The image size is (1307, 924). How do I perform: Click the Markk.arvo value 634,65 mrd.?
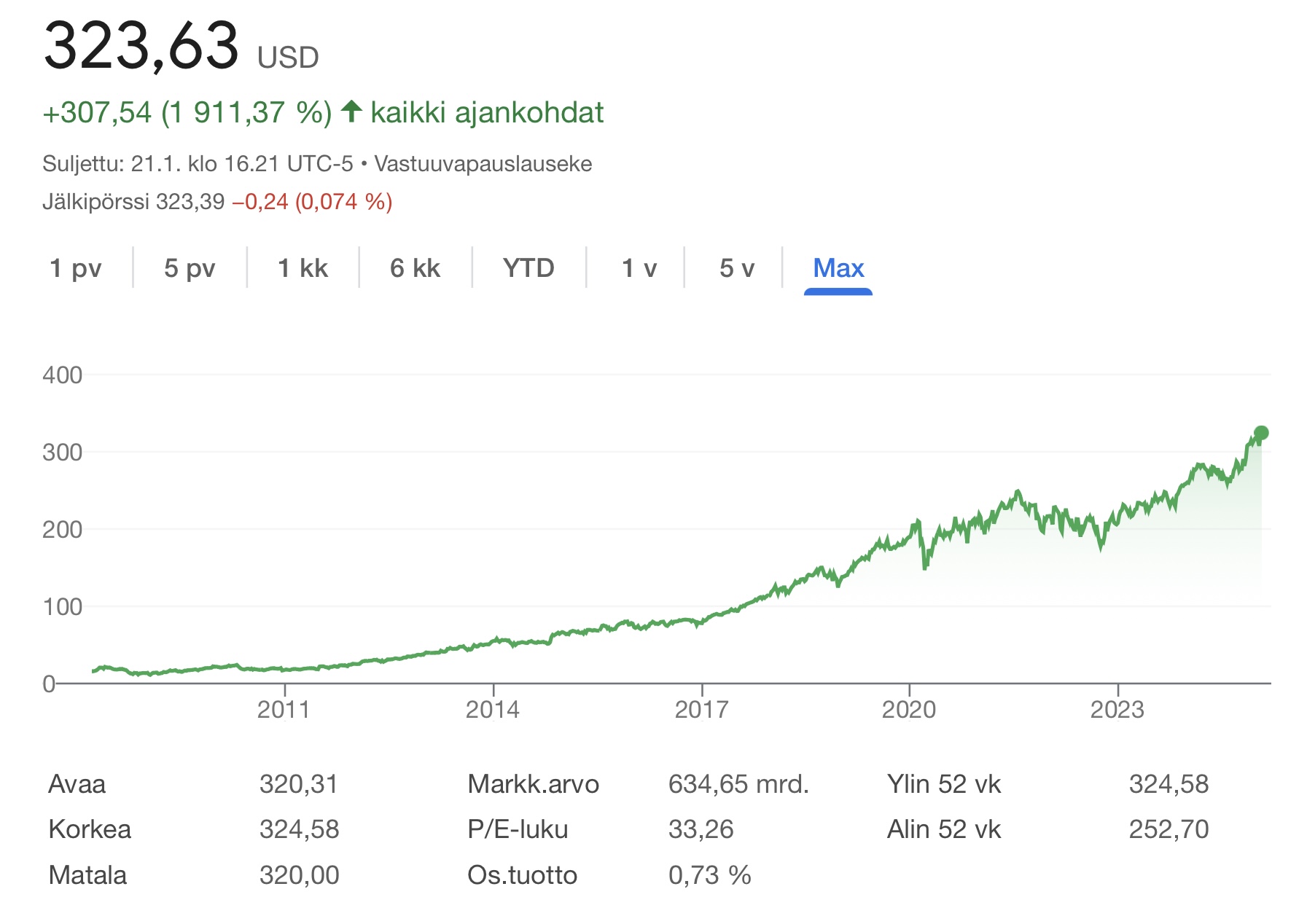click(x=738, y=784)
